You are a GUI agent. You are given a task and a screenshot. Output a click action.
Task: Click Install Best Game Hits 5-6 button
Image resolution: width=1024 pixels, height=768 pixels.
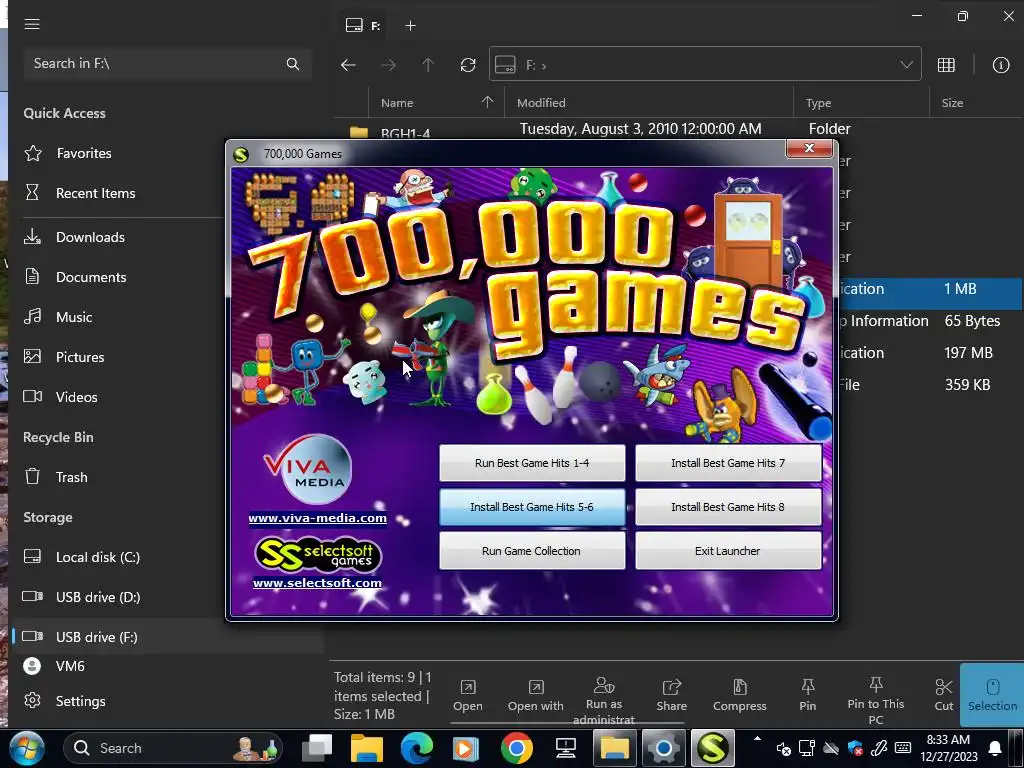tap(532, 507)
